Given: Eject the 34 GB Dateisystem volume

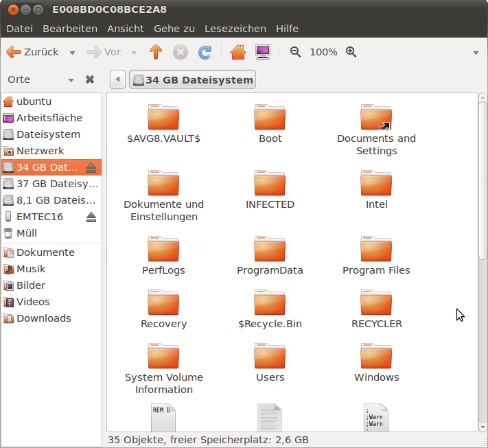Looking at the screenshot, I should [91, 167].
